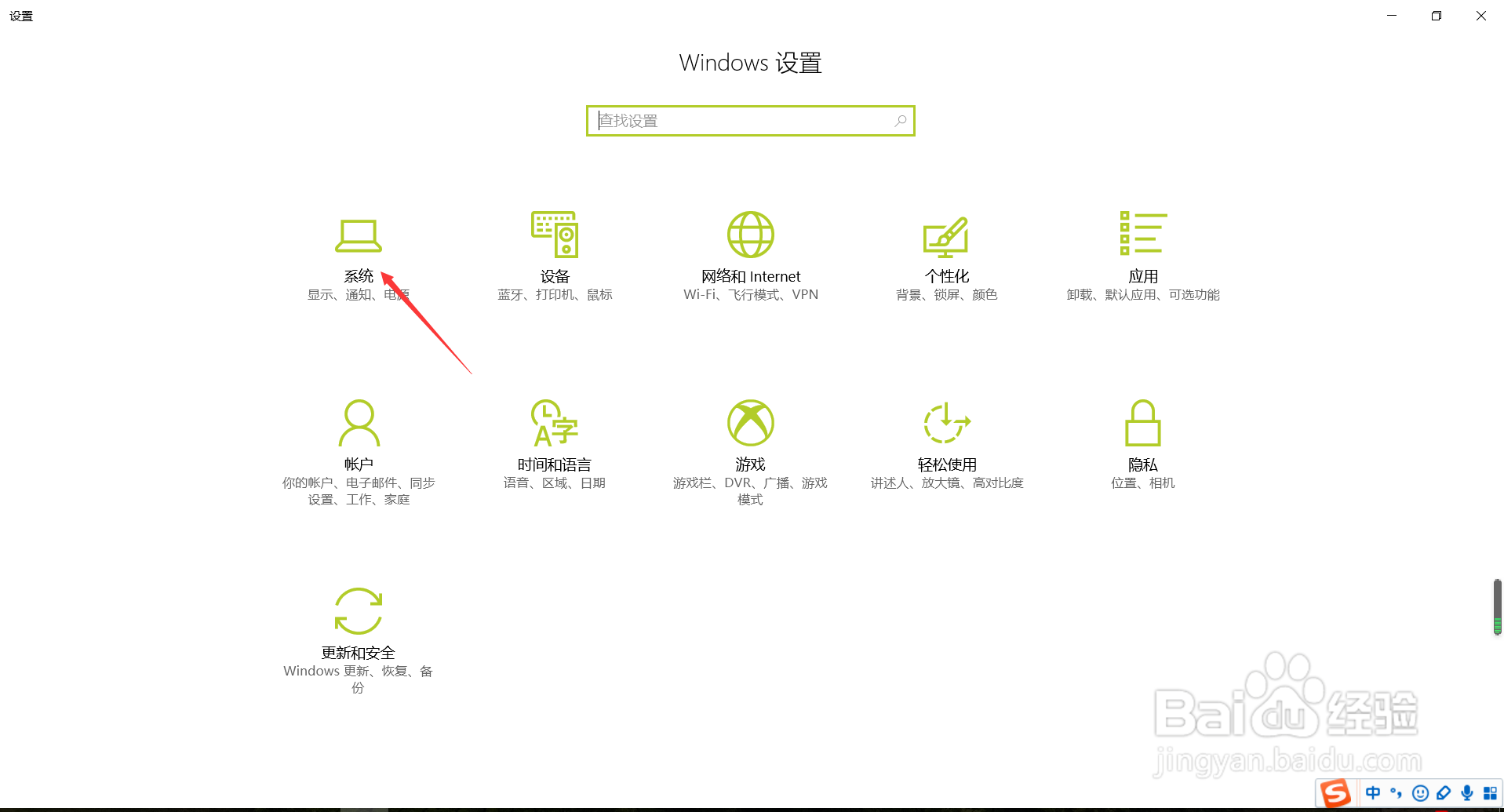Open the Sogou handwriting pen icon
Image resolution: width=1504 pixels, height=812 pixels.
pos(1444,793)
